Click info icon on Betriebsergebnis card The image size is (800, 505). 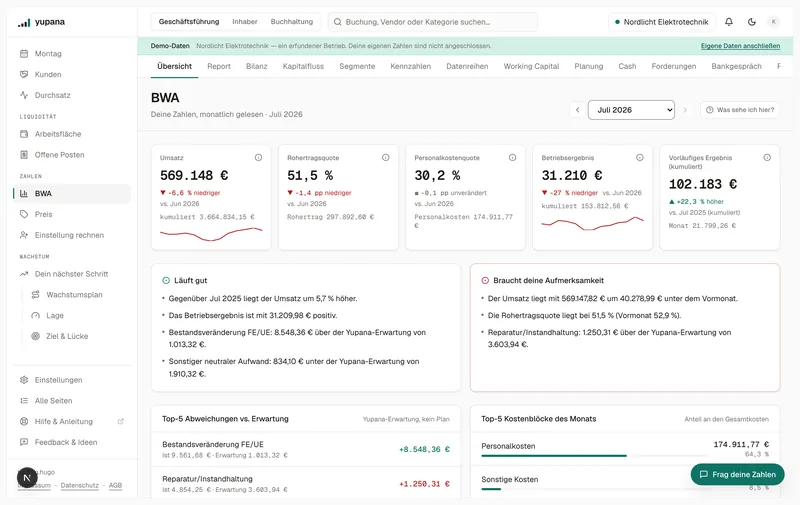point(640,158)
